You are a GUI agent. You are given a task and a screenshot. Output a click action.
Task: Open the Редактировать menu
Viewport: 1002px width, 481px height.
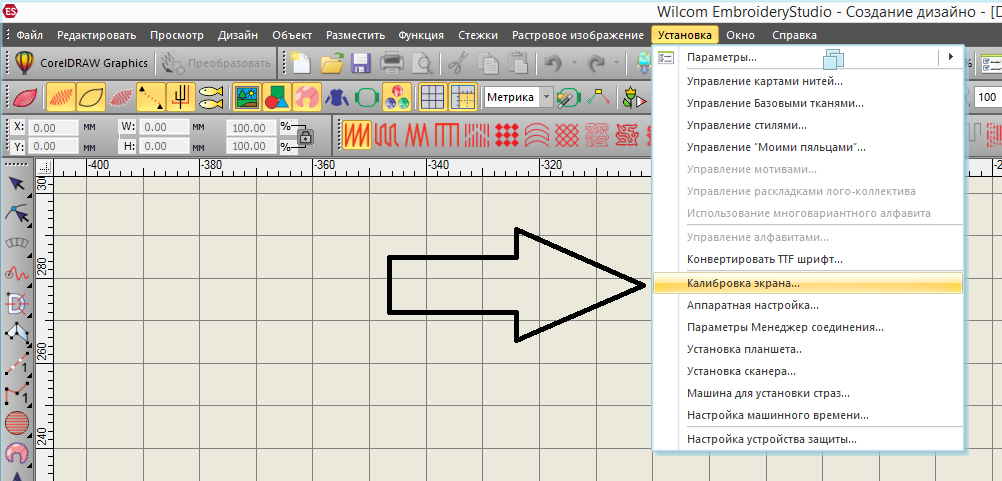point(96,35)
